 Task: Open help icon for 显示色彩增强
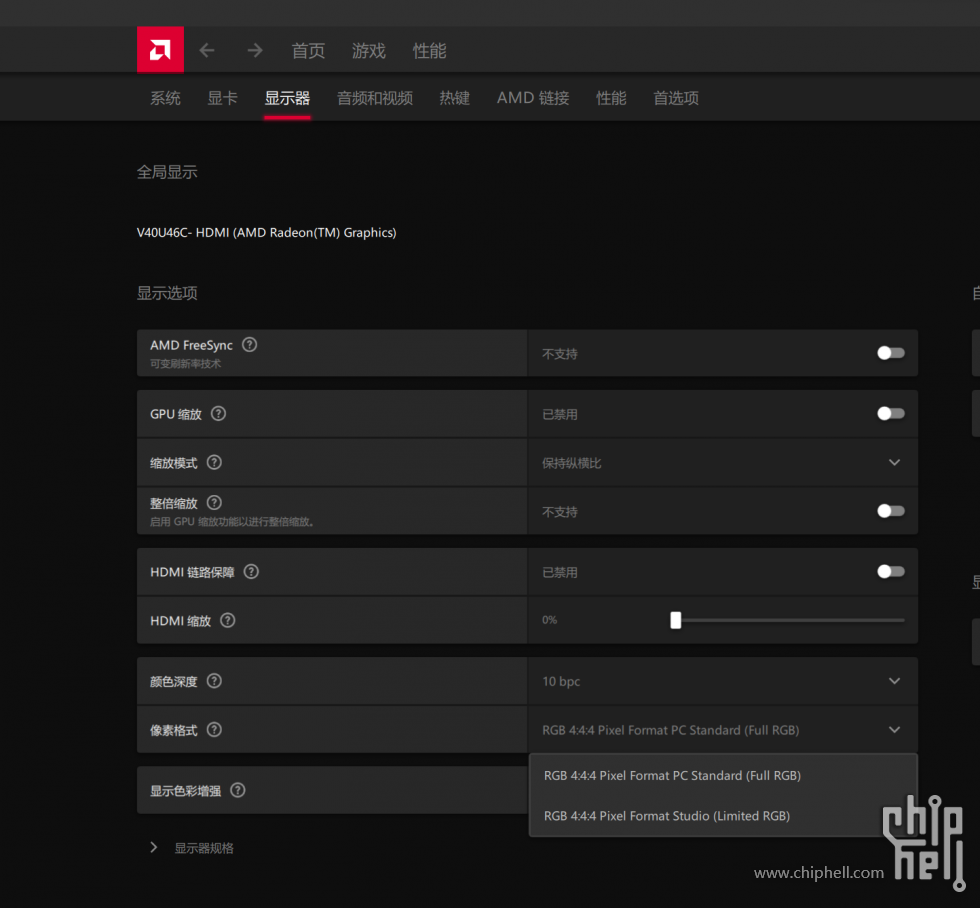(x=238, y=790)
